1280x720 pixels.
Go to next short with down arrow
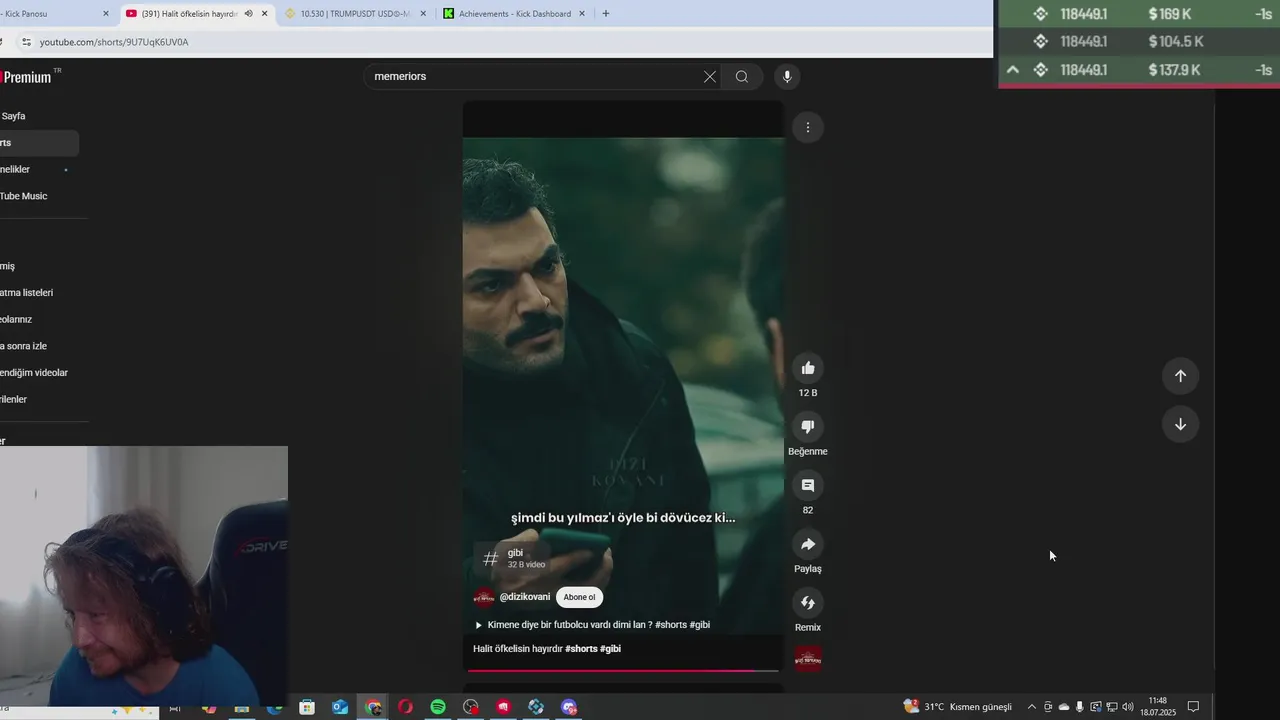(x=1180, y=424)
